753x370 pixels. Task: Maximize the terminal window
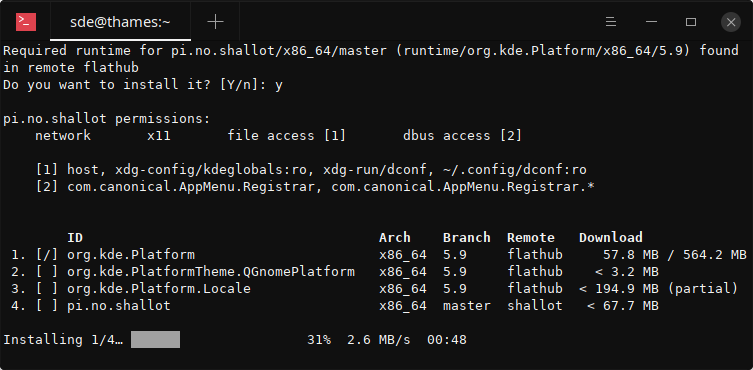(691, 22)
